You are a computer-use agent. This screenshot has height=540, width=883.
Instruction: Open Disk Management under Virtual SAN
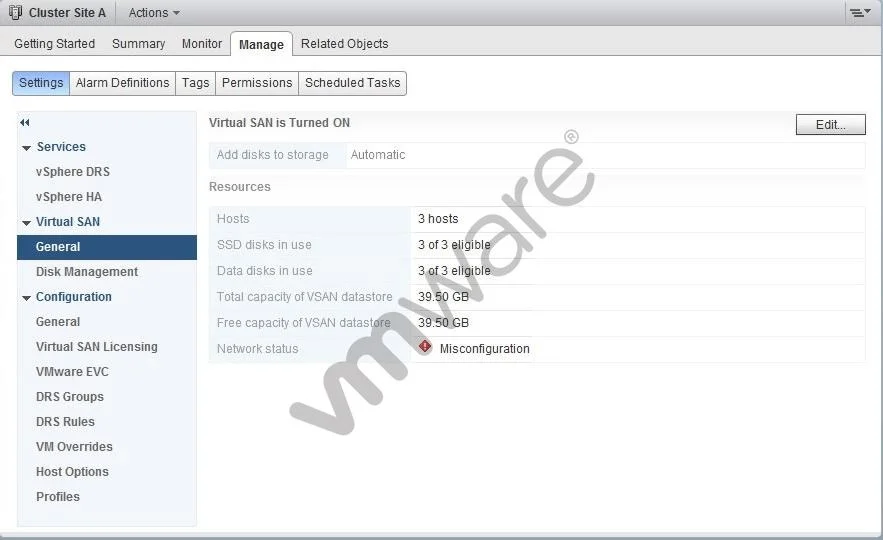point(87,271)
